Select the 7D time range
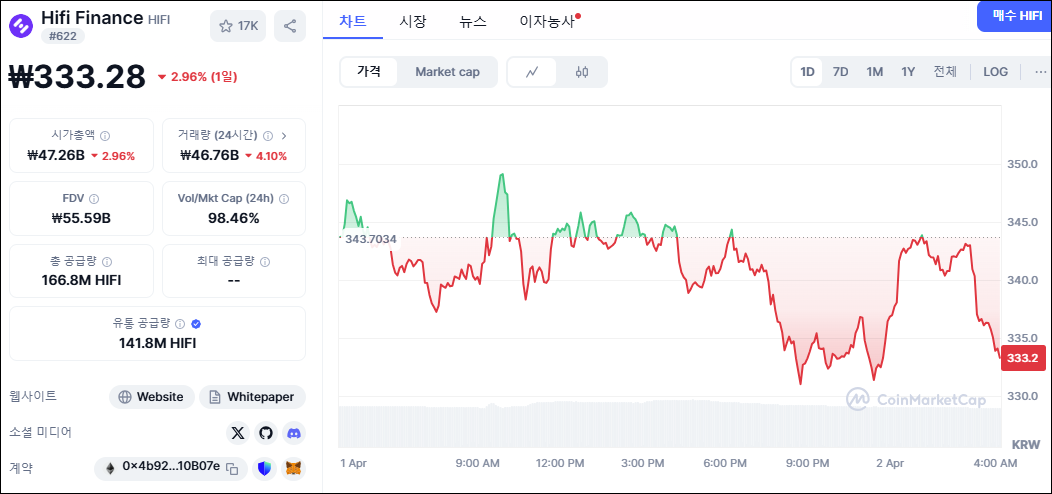 pos(841,72)
